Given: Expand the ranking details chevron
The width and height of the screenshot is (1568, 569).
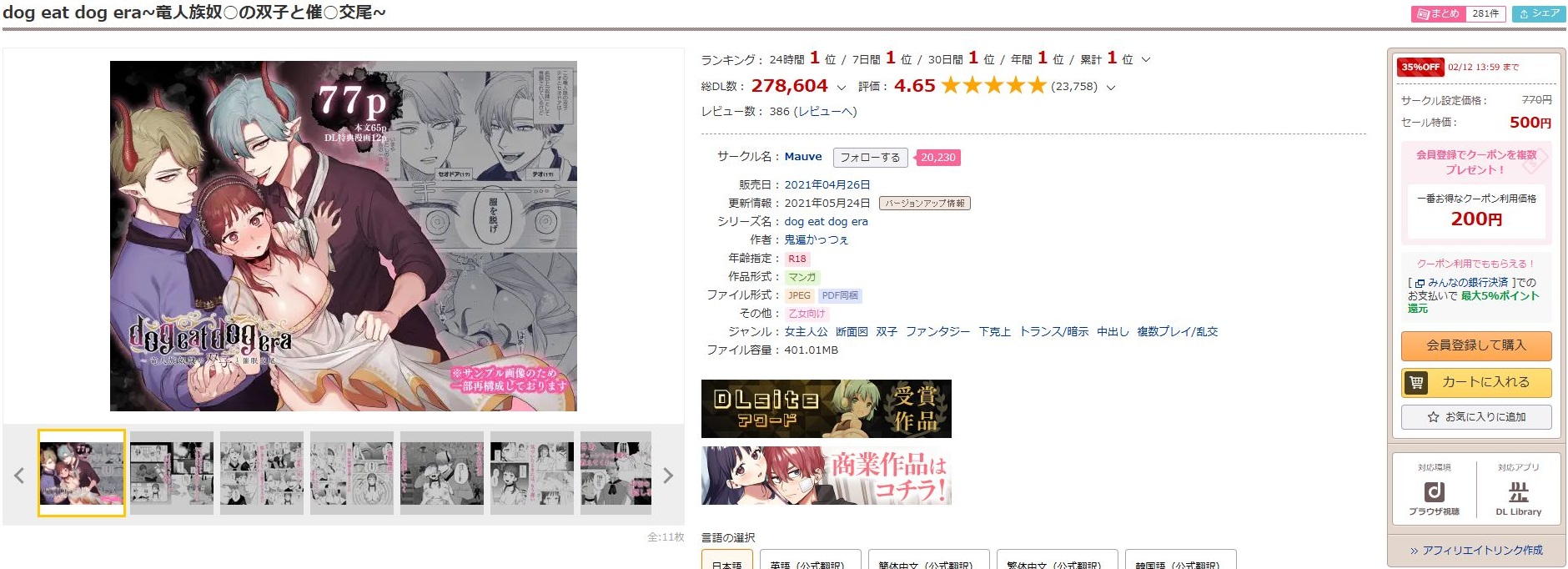Looking at the screenshot, I should pos(1146,59).
